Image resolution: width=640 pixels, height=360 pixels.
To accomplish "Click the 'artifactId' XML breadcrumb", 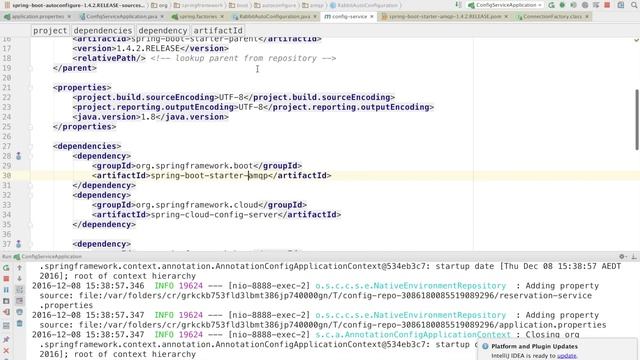I will pos(218,31).
